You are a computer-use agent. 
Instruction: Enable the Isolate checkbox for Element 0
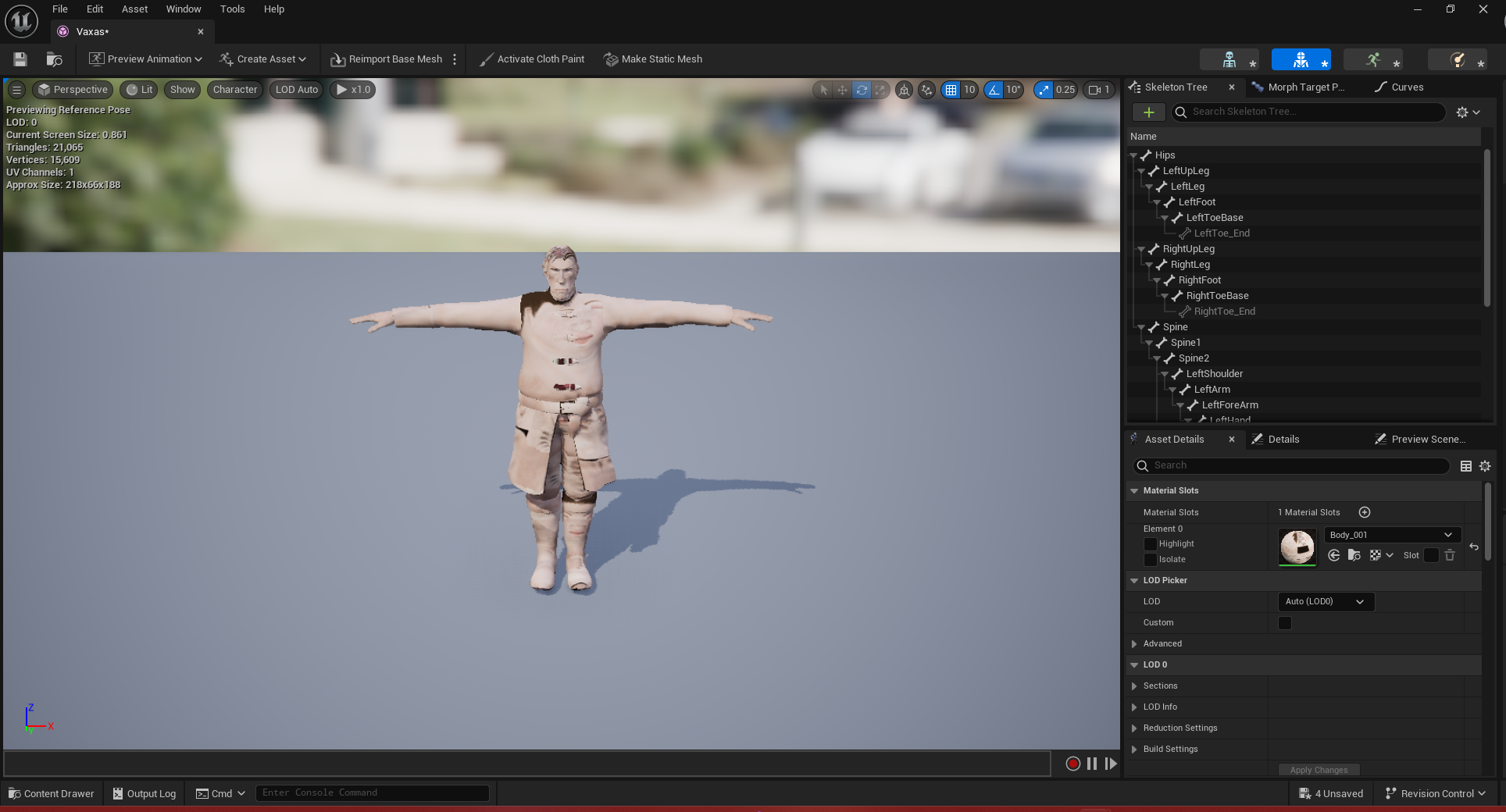click(1151, 560)
